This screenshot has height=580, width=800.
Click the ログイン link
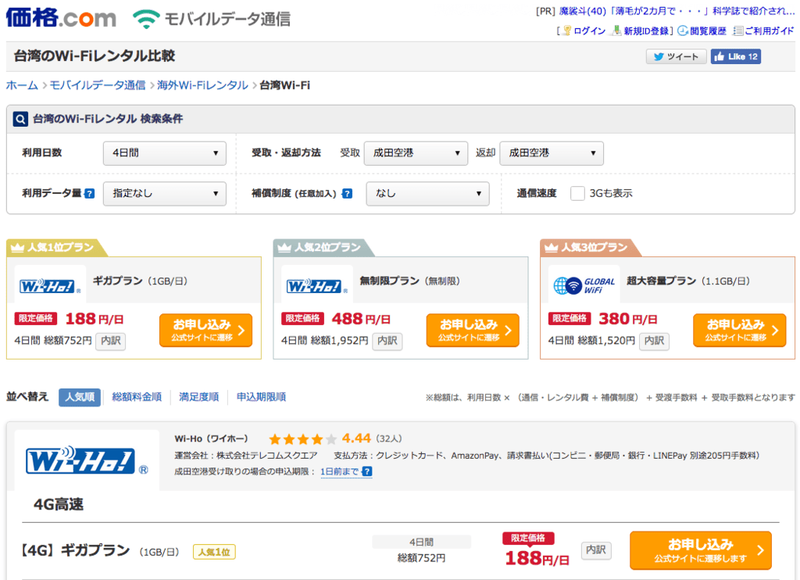584,31
